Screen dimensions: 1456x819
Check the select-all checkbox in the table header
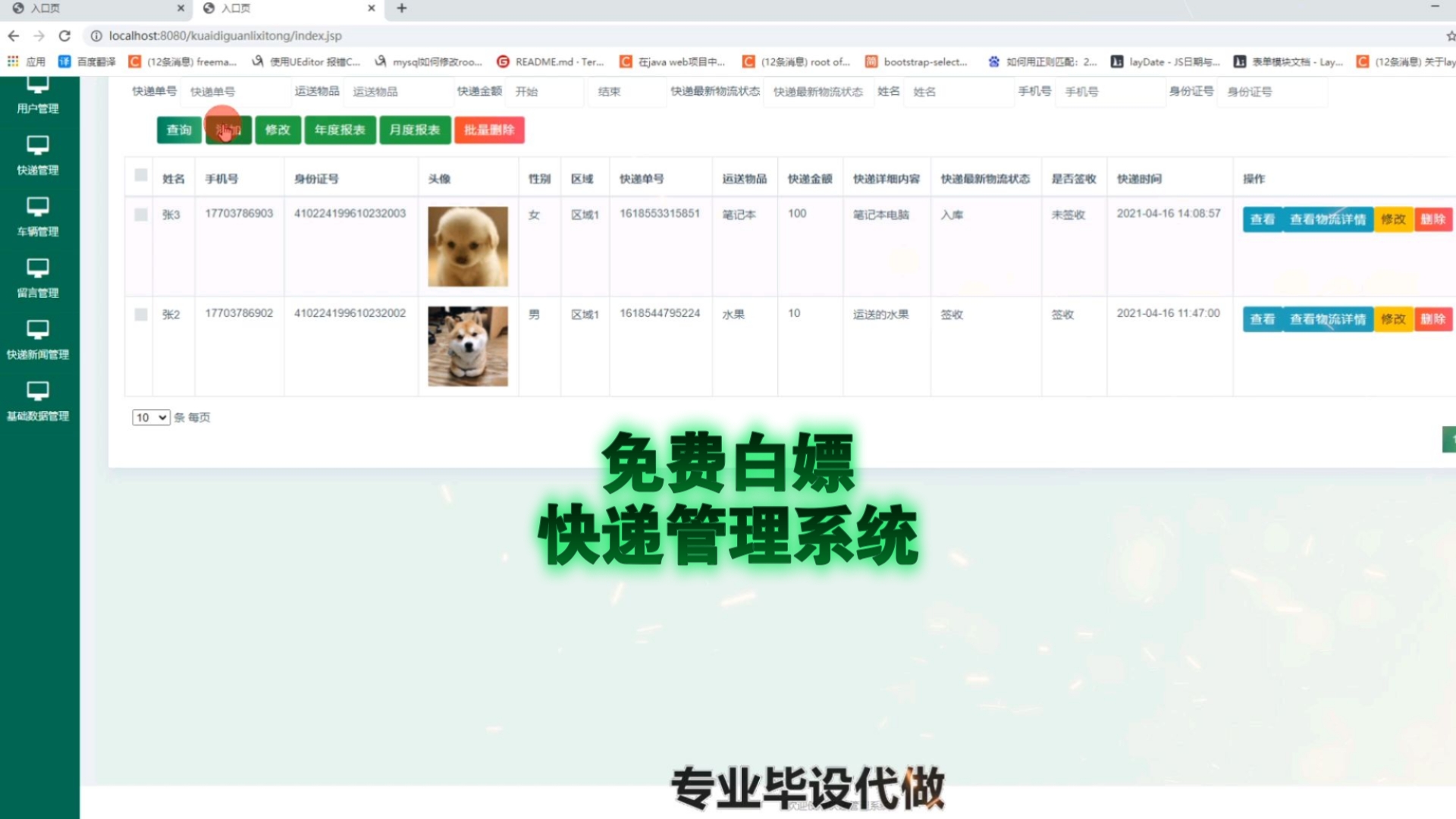pyautogui.click(x=140, y=174)
